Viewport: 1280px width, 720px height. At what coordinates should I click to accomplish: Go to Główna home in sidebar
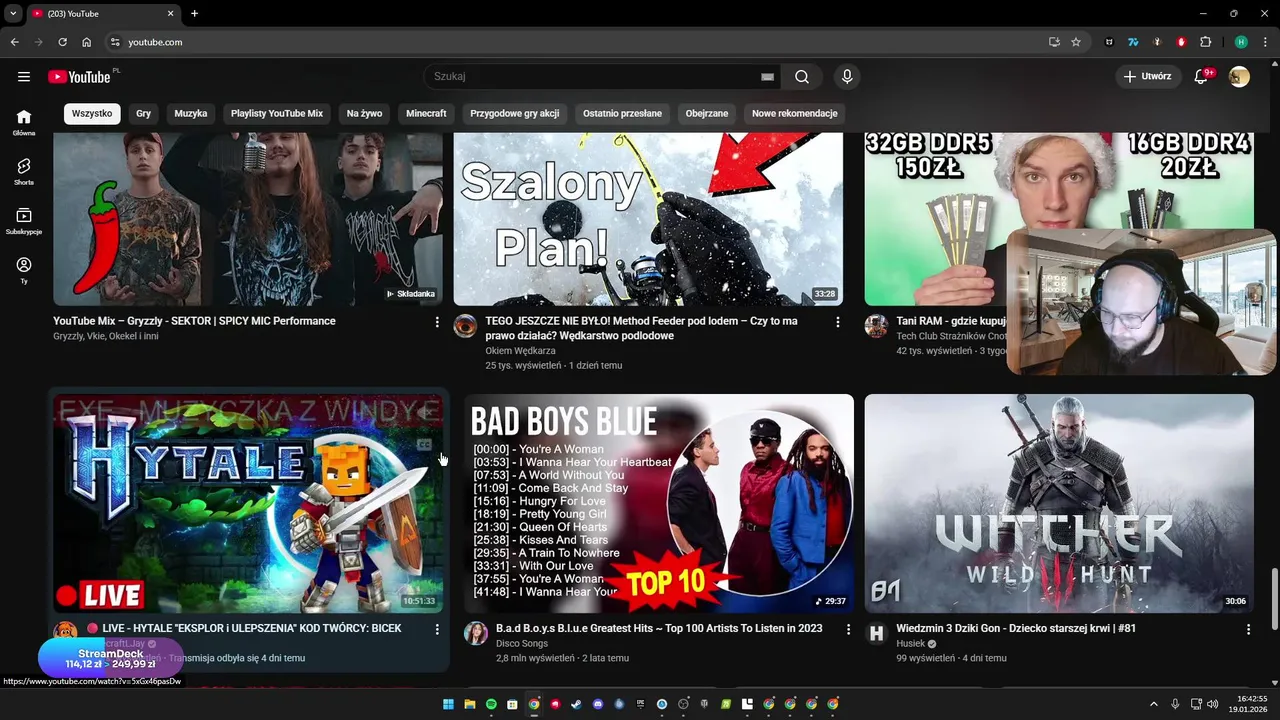pos(24,122)
